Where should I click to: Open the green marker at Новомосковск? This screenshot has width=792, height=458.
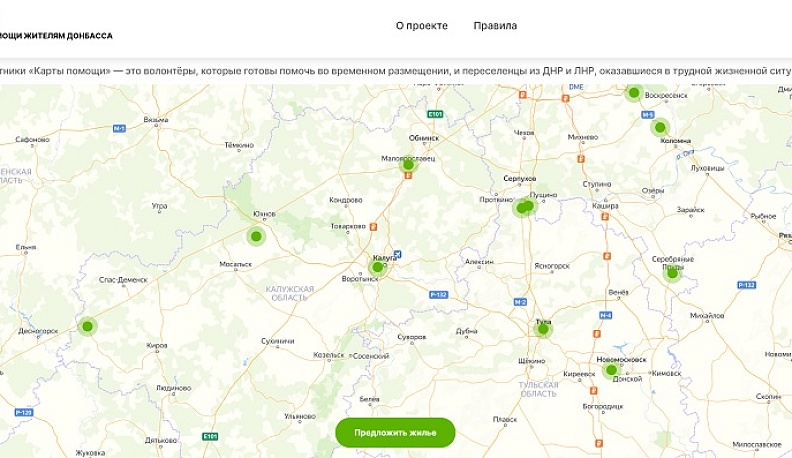(x=611, y=370)
